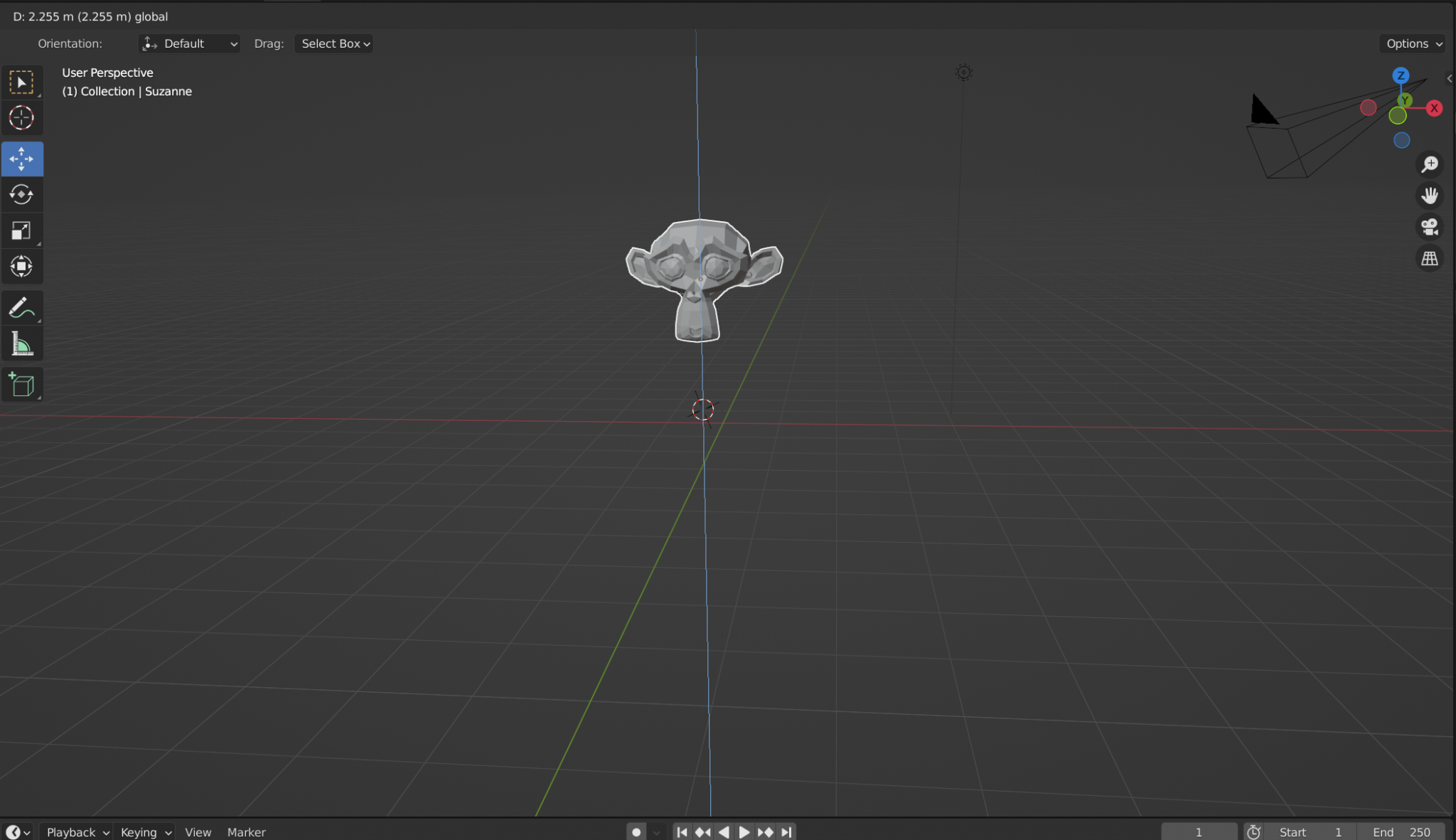Open the Select Box drag mode dropdown
The height and width of the screenshot is (840, 1456).
point(333,43)
